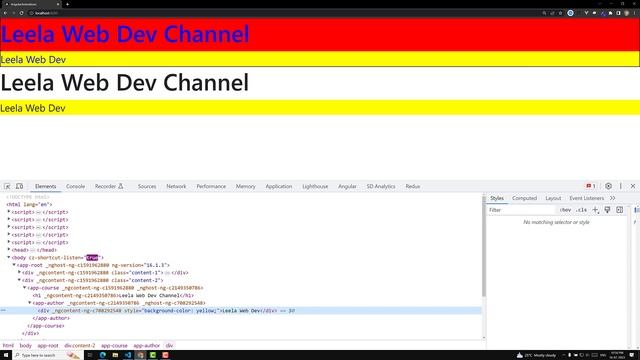Switch to the Console tab
The width and height of the screenshot is (640, 360).
coord(76,186)
